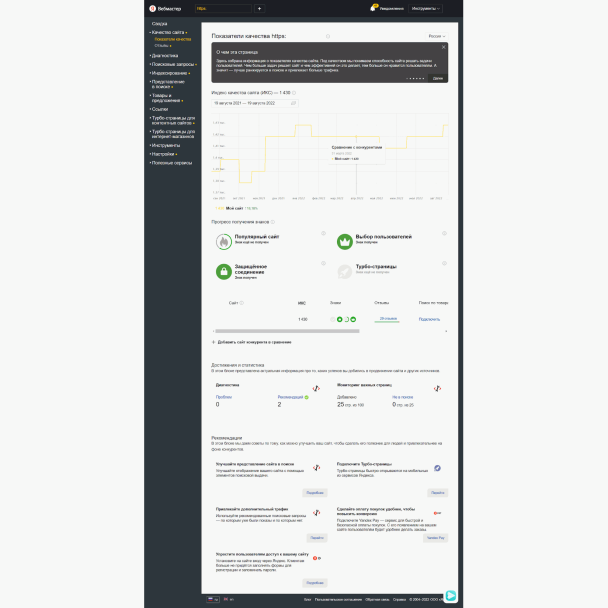Image resolution: width=608 pixels, height=608 pixels.
Task: Click the 'Турбо-страницы' rocket badge icon
Action: pos(344,271)
